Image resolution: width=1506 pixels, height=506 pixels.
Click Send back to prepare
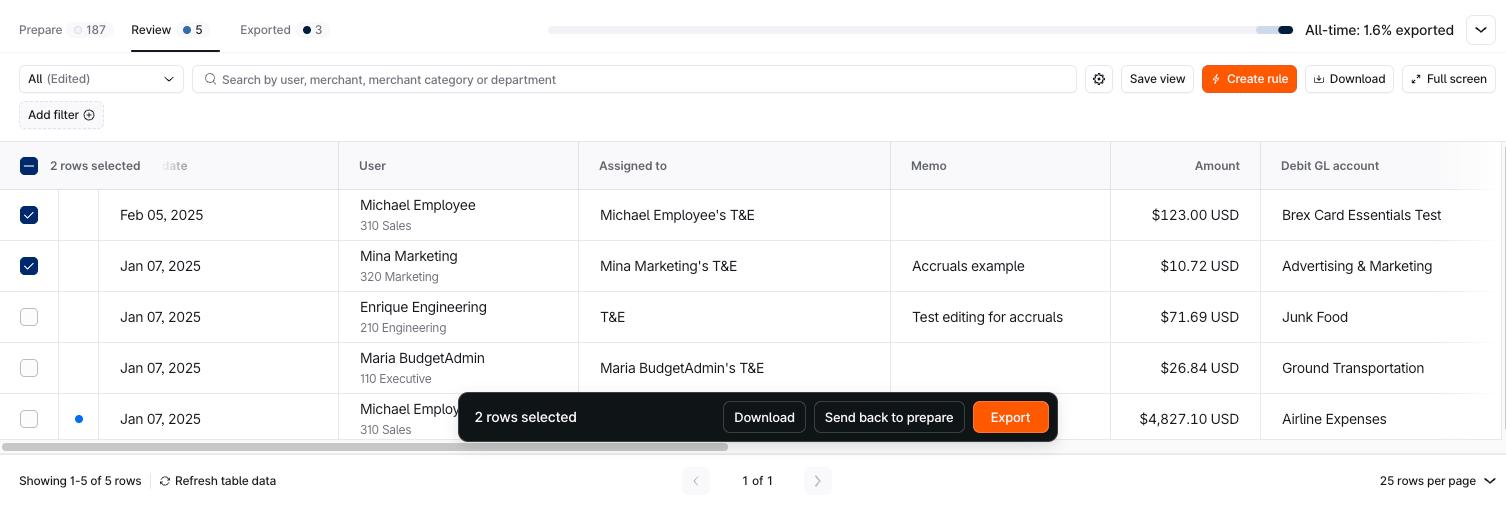click(888, 417)
